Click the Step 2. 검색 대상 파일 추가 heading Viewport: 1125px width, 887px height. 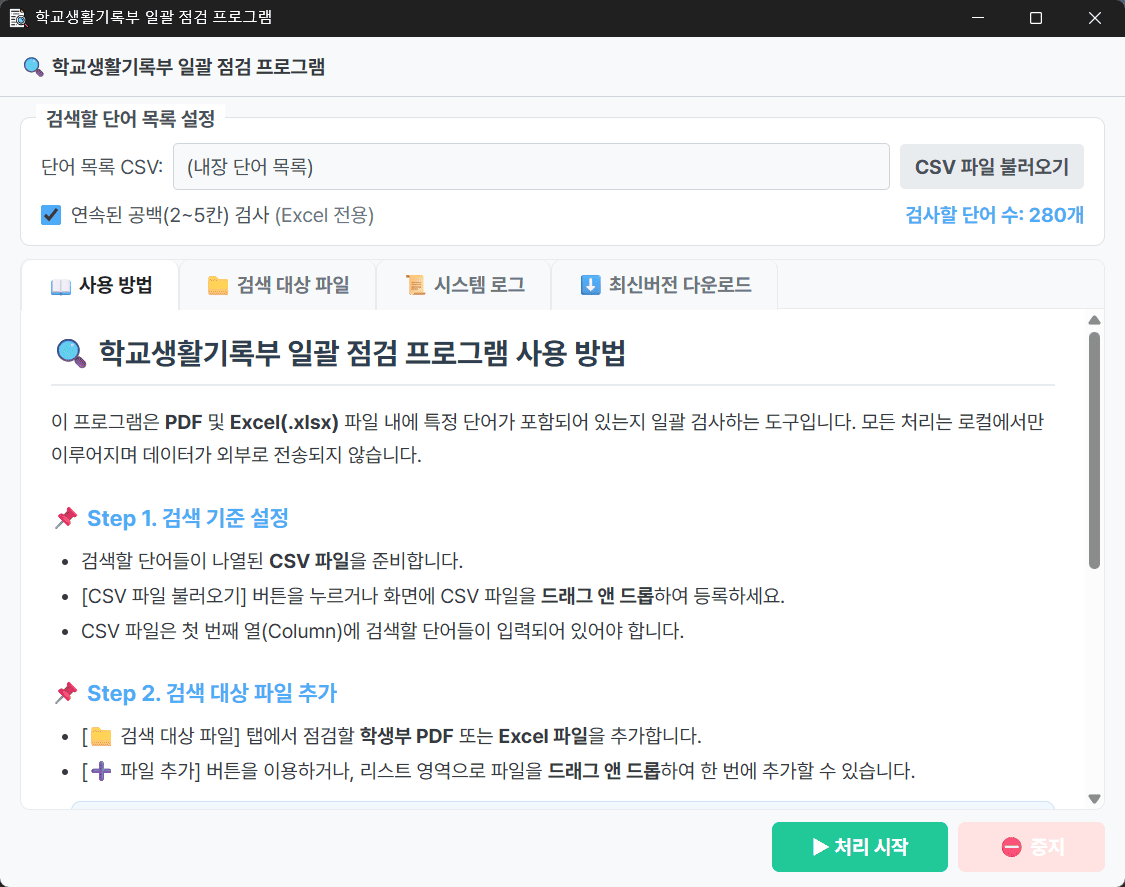point(212,693)
